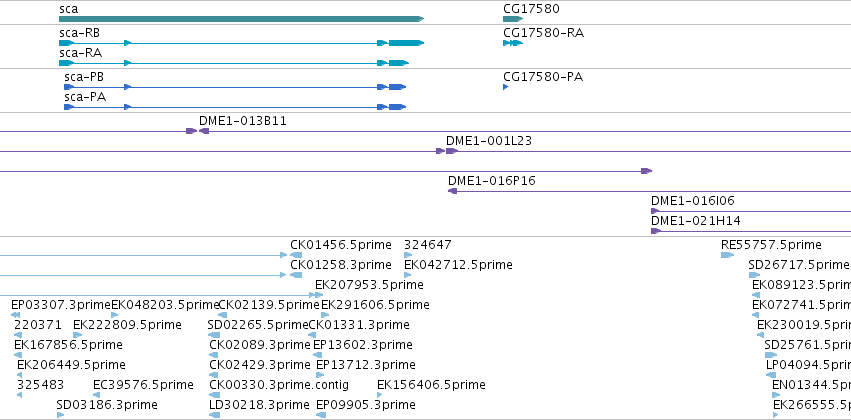The image size is (851, 420).
Task: Click EST EN01344.5prime
Action: point(811,385)
